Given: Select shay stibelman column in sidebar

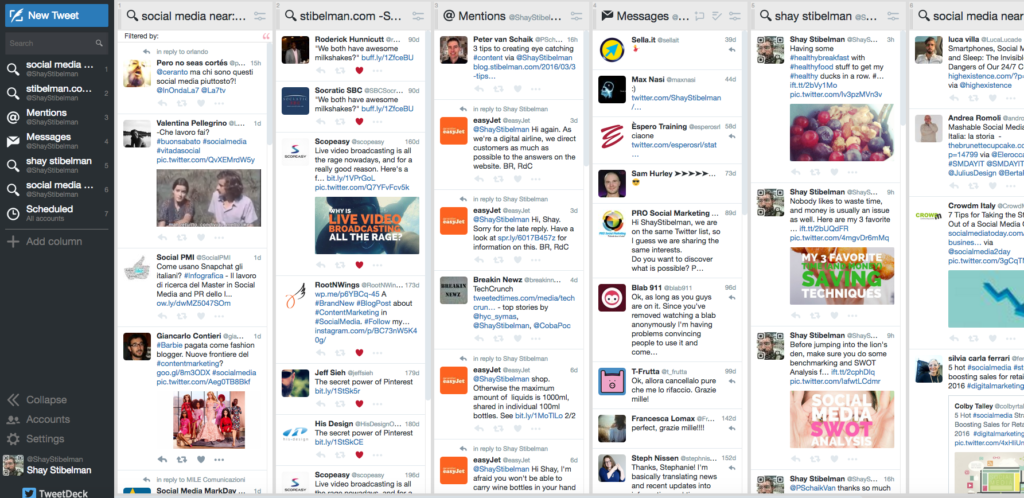Looking at the screenshot, I should 57,165.
